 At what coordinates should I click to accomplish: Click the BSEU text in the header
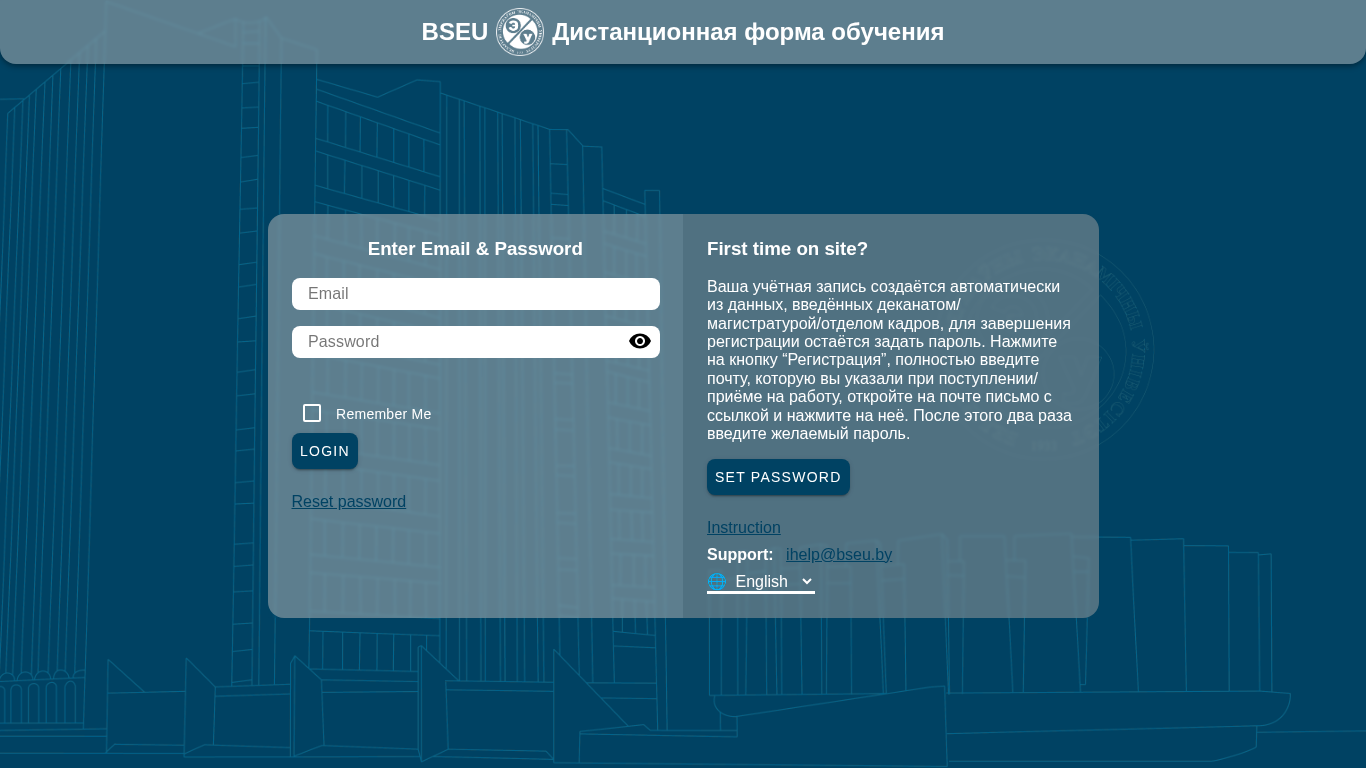point(455,32)
